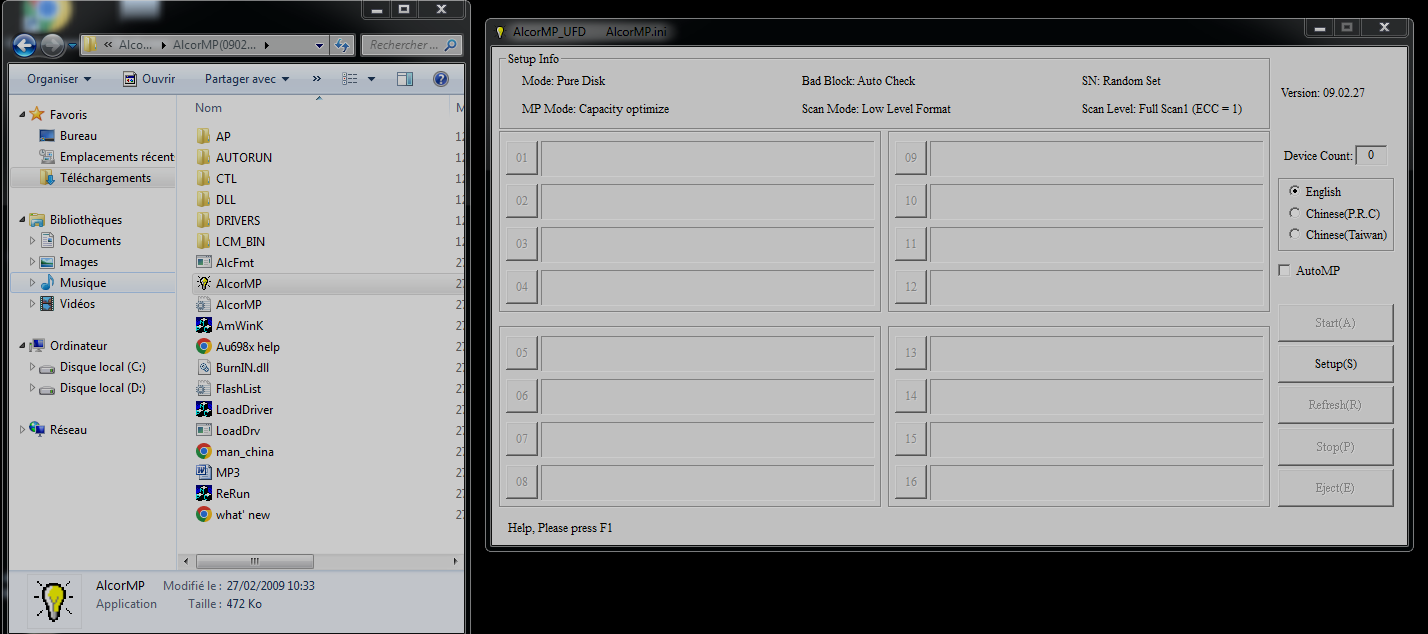Click the AP folder icon in Explorer
Screen dimensions: 1428x634
(x=203, y=136)
